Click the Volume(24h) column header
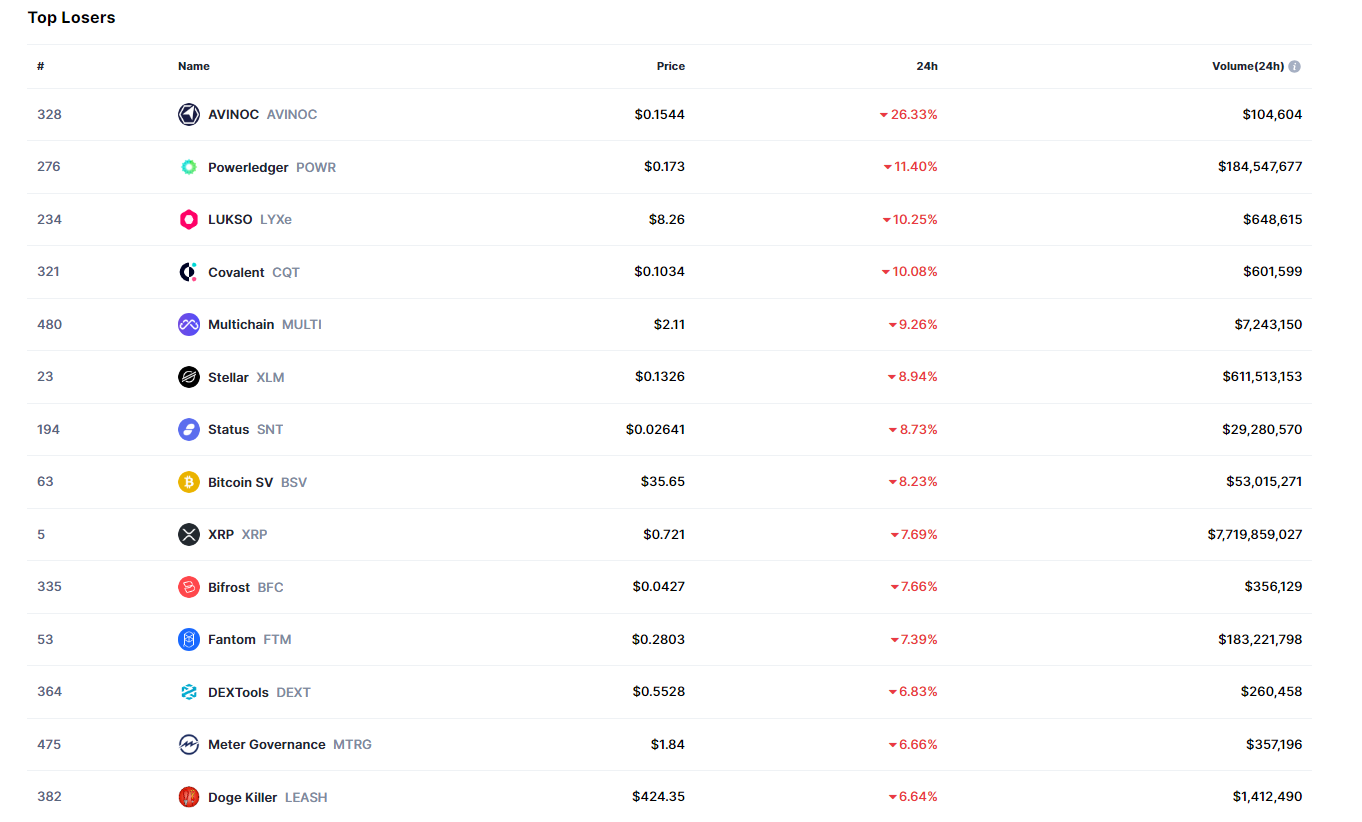This screenshot has width=1362, height=822. pos(1247,66)
